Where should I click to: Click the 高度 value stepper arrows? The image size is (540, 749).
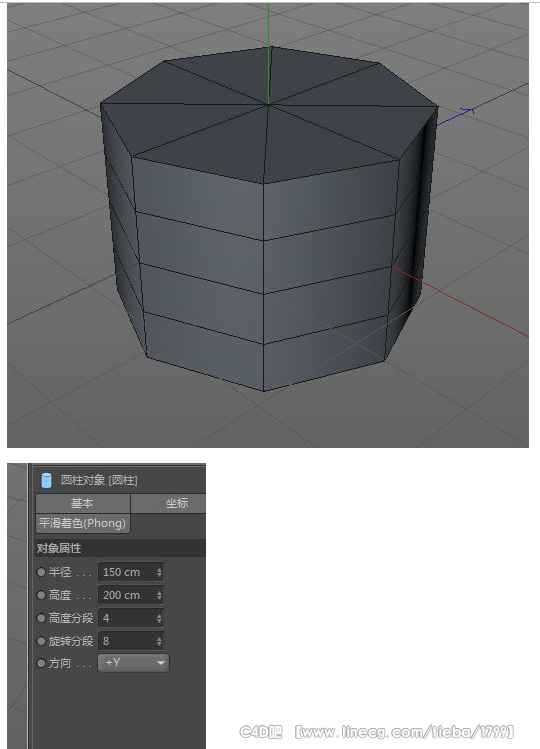point(159,595)
